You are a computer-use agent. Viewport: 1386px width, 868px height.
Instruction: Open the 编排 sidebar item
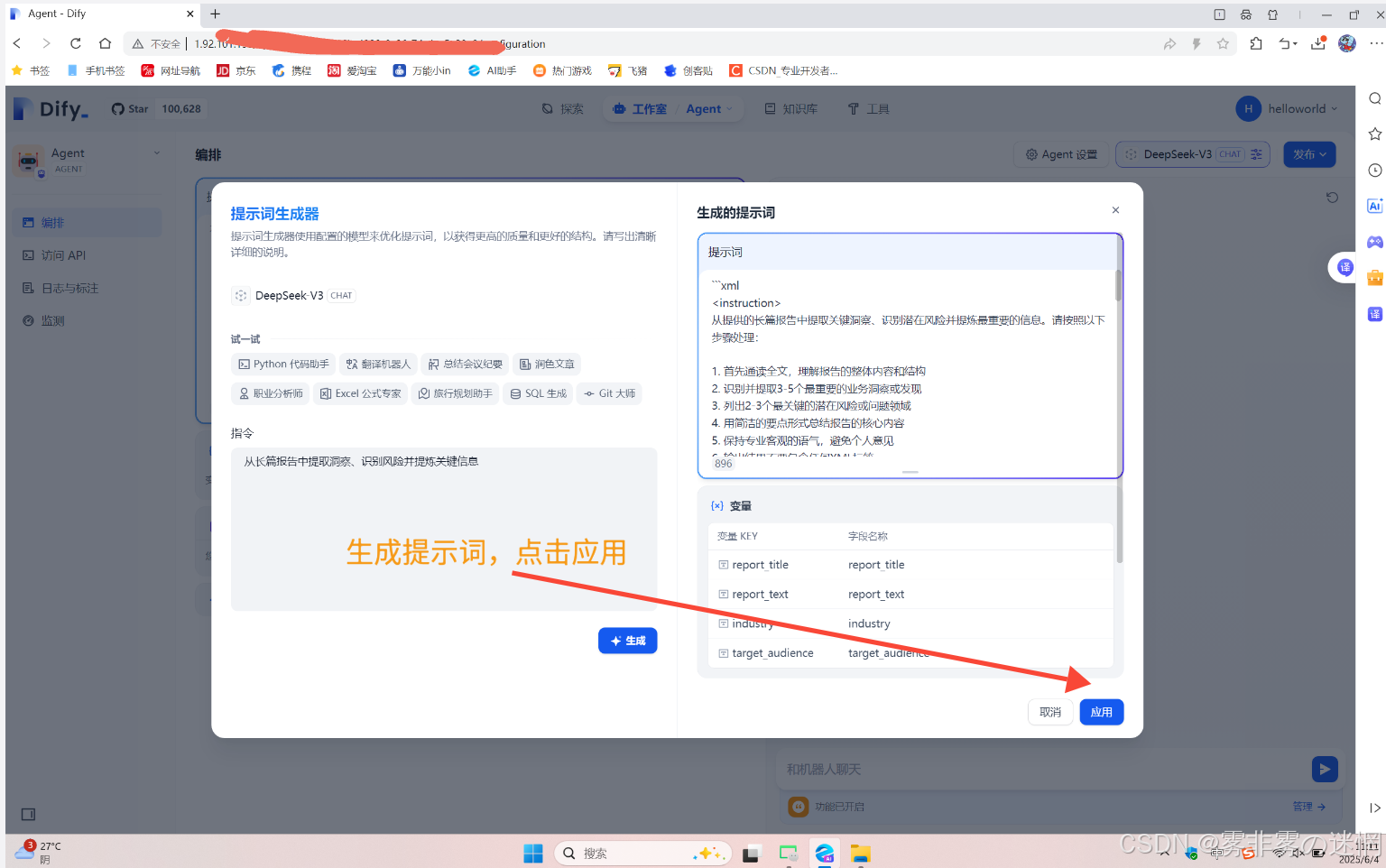click(87, 222)
